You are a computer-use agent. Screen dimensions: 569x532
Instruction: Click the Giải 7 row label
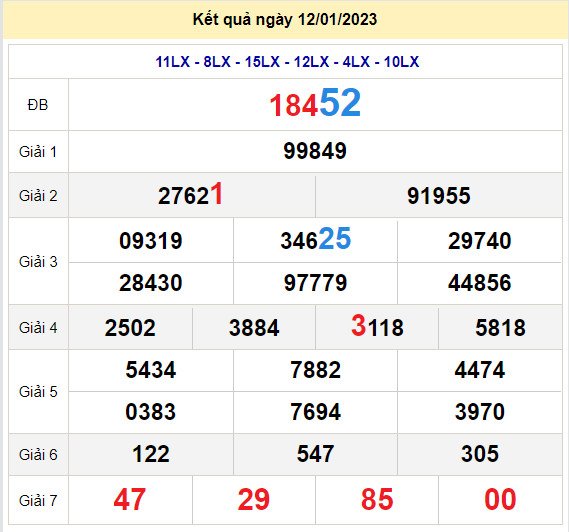[x=38, y=501]
